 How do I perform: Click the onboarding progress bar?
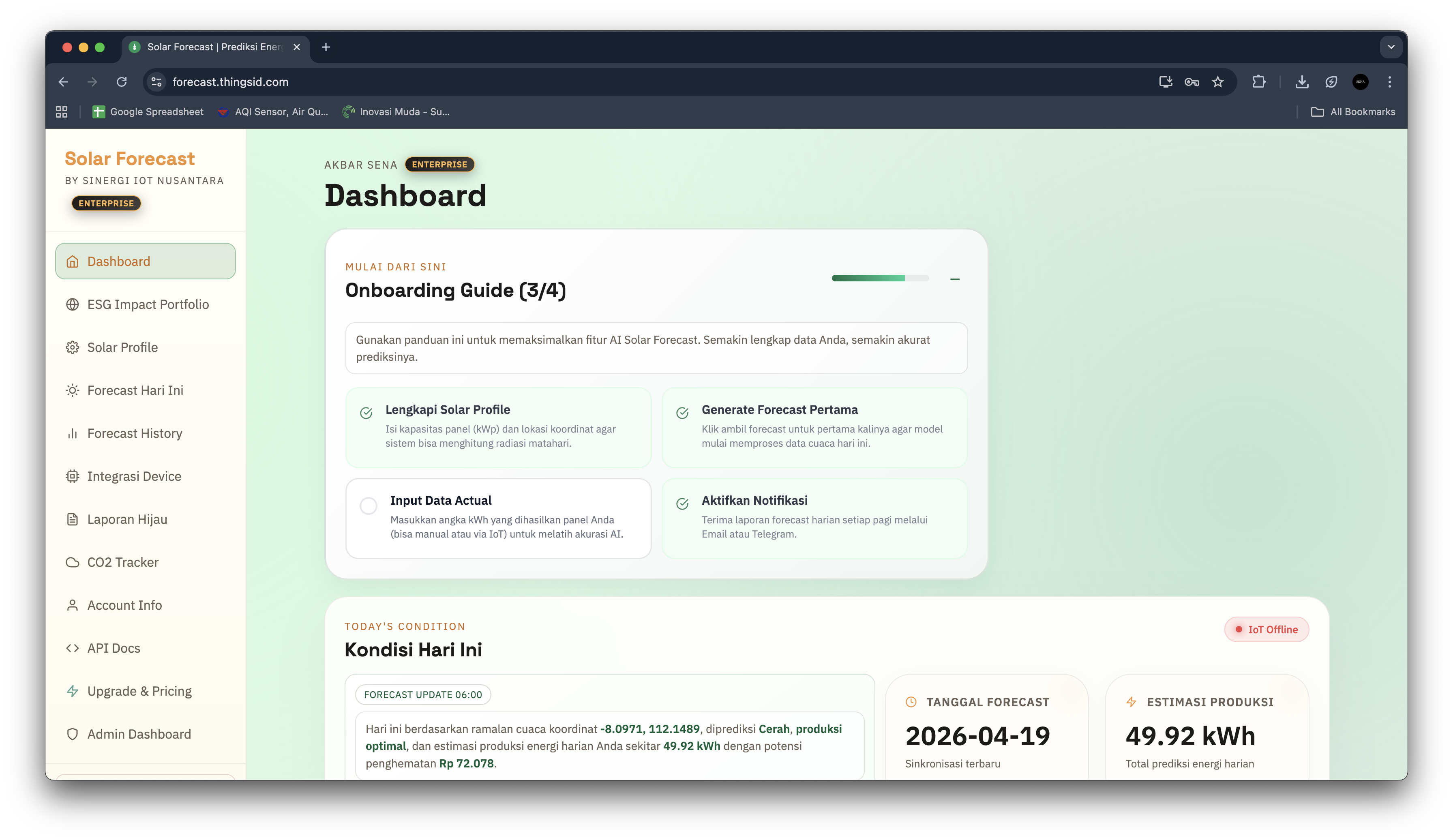[880, 279]
